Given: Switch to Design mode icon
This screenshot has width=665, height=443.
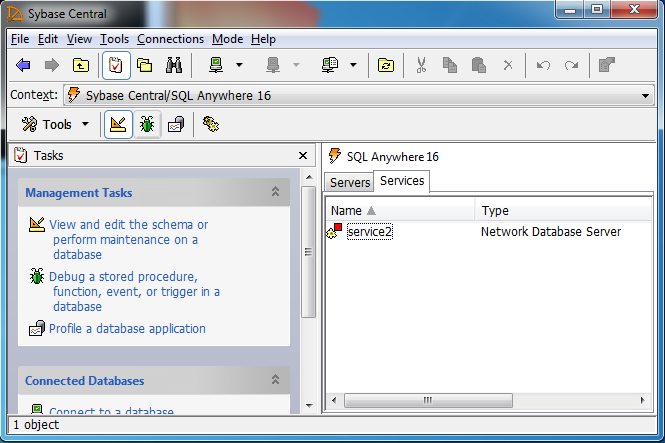Looking at the screenshot, I should point(118,125).
